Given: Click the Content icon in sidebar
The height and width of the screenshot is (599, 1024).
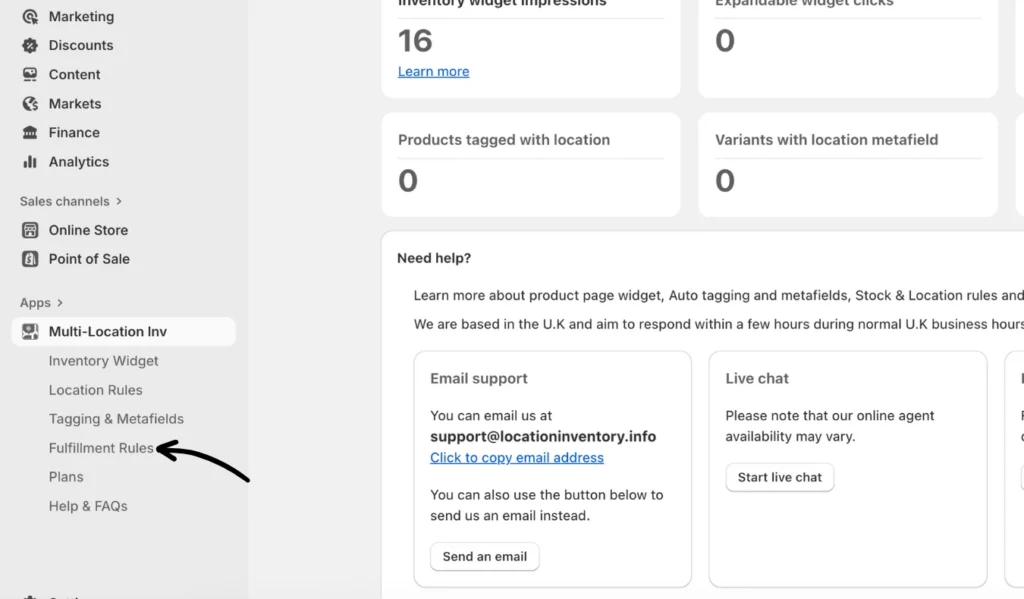Looking at the screenshot, I should point(30,75).
